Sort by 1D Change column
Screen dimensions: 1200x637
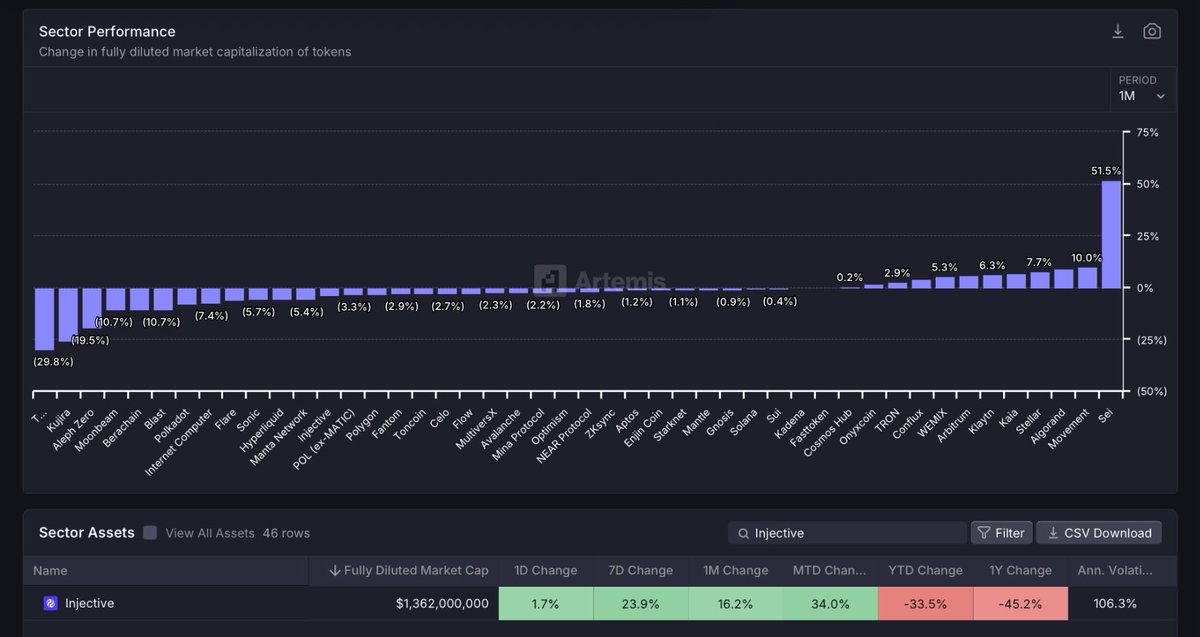point(545,570)
